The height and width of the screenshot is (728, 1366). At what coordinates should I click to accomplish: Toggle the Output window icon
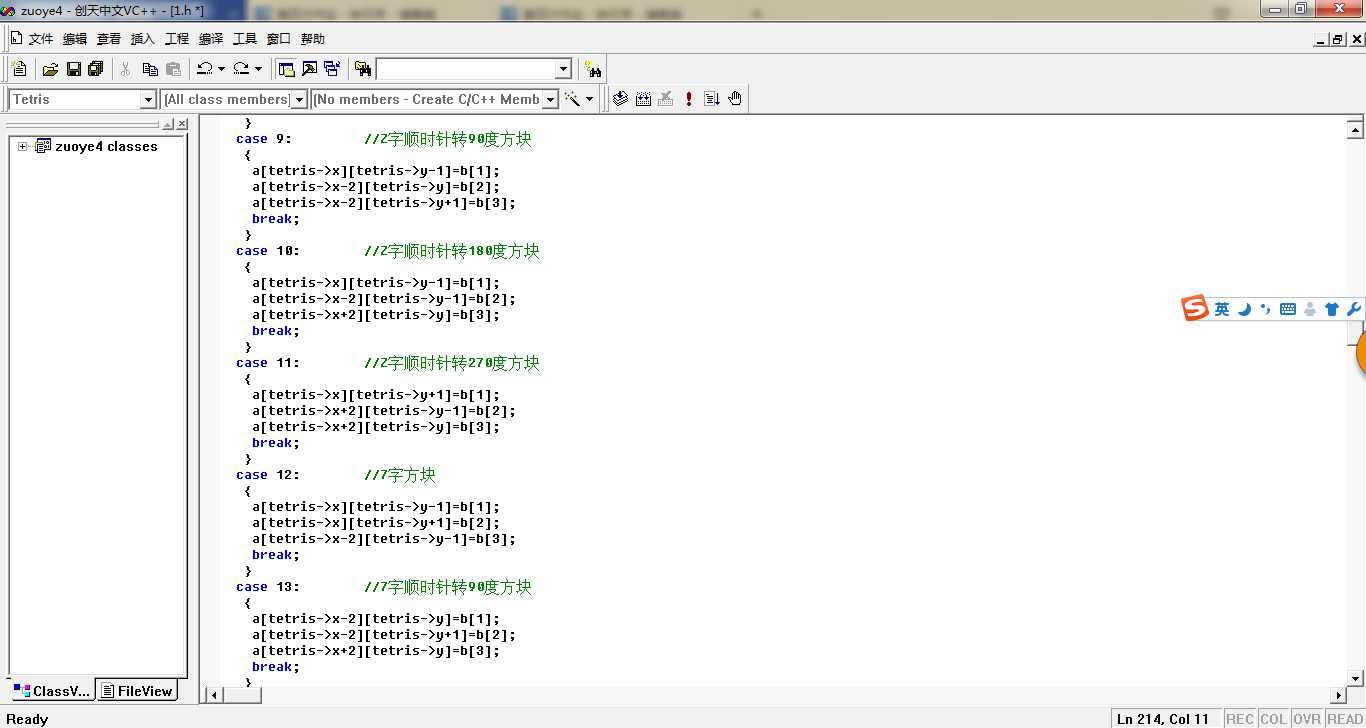pyautogui.click(x=309, y=69)
